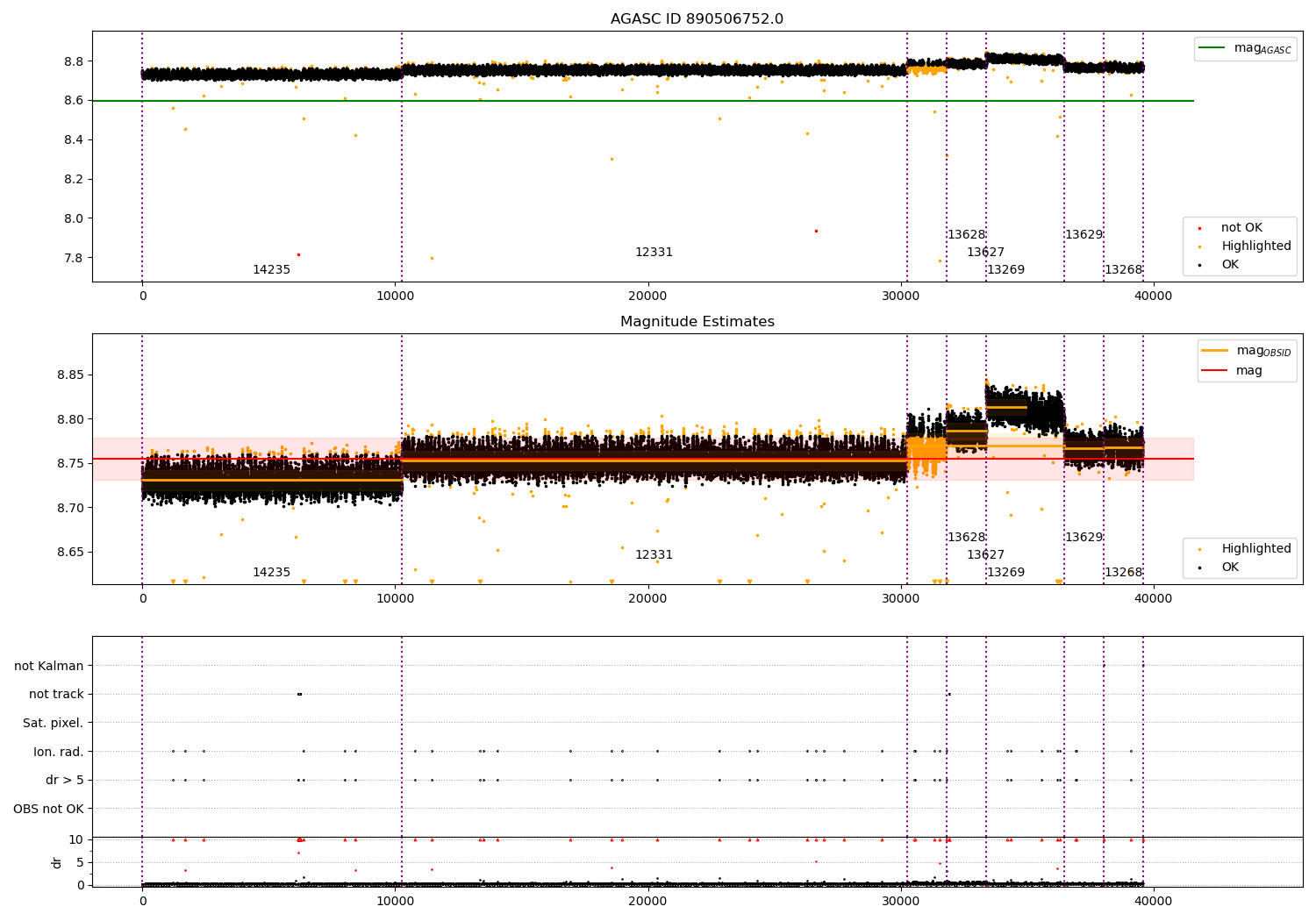Image resolution: width=1316 pixels, height=921 pixels.
Task: Click the 8.6 tick on top plot y-axis
Action: point(74,100)
